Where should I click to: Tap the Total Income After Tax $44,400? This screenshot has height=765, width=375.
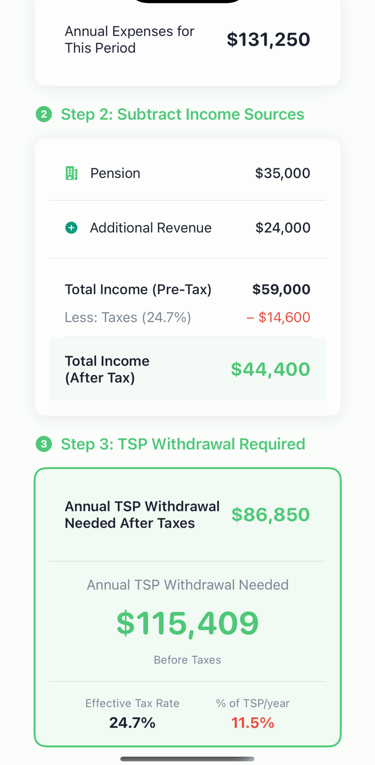coord(271,369)
